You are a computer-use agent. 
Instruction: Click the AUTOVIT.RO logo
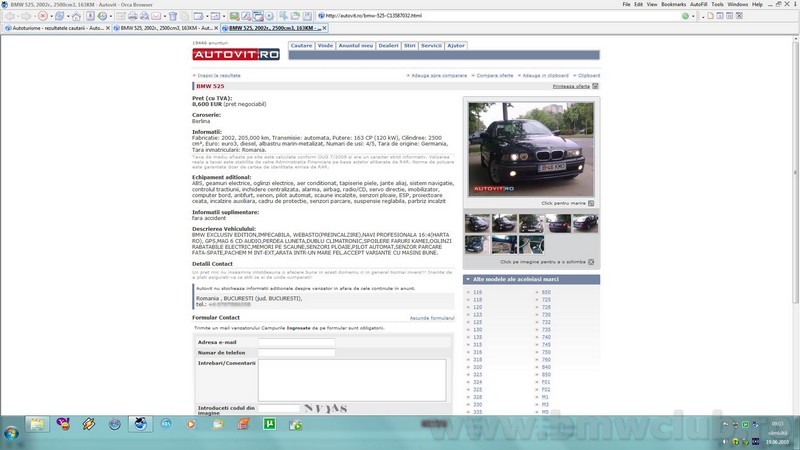point(236,55)
